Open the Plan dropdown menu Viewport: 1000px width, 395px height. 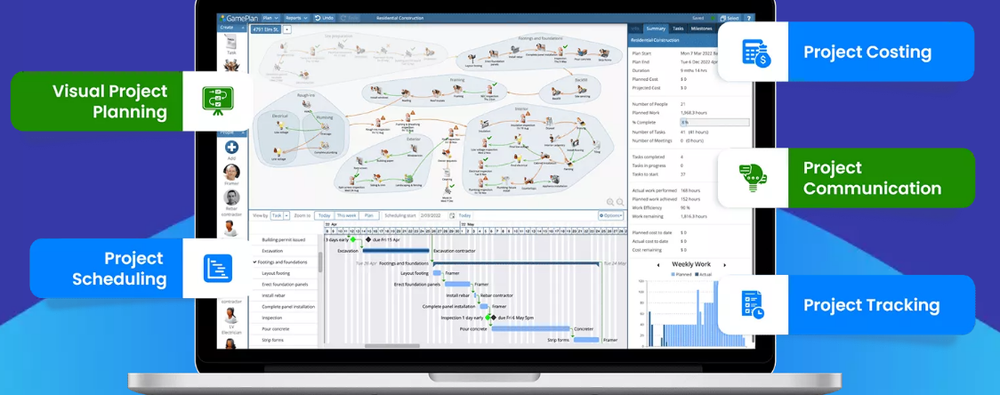[x=270, y=18]
